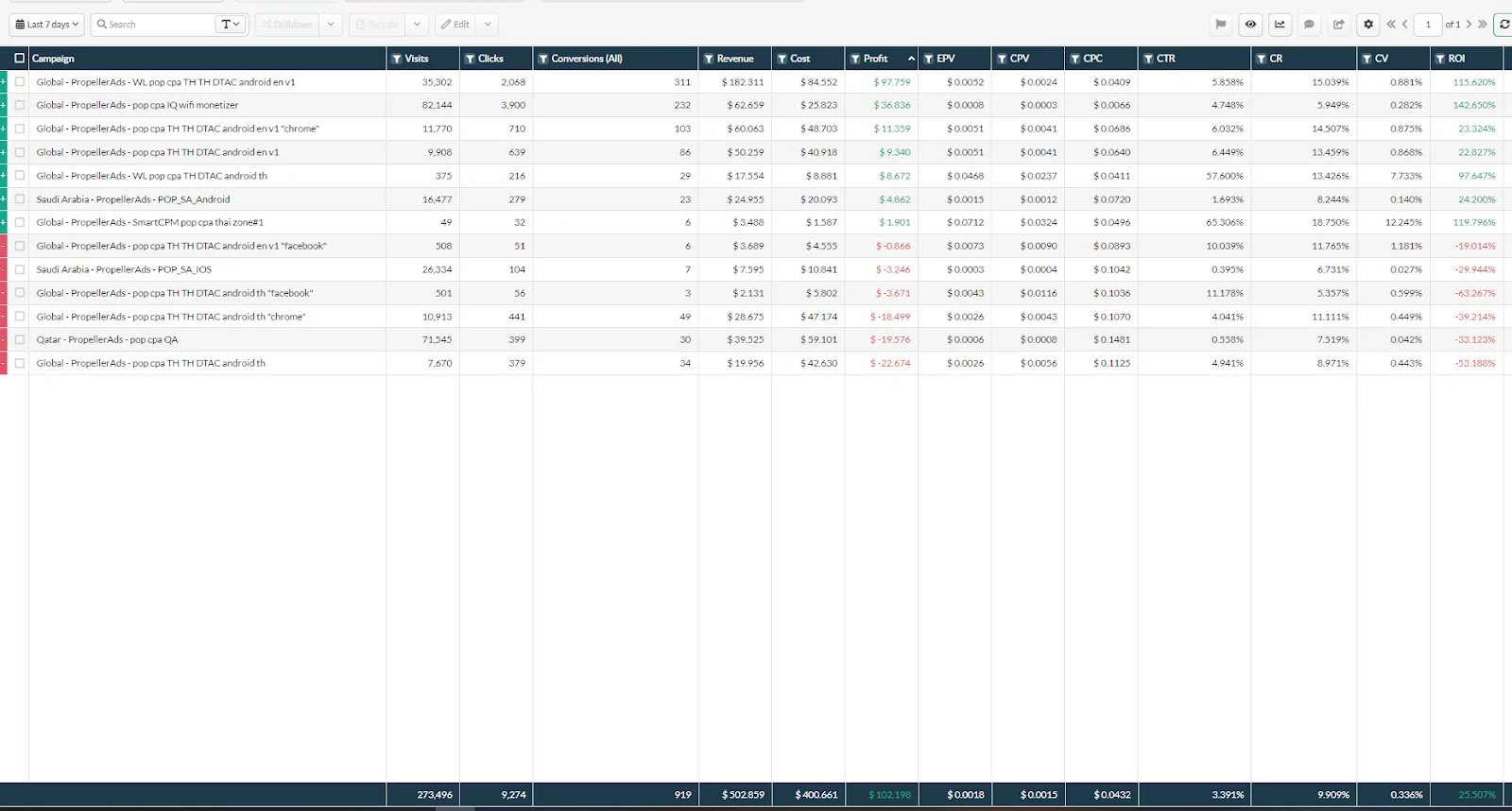Check the pop cpa IQ wifi monetizer row
The width and height of the screenshot is (1512, 811).
[x=19, y=105]
